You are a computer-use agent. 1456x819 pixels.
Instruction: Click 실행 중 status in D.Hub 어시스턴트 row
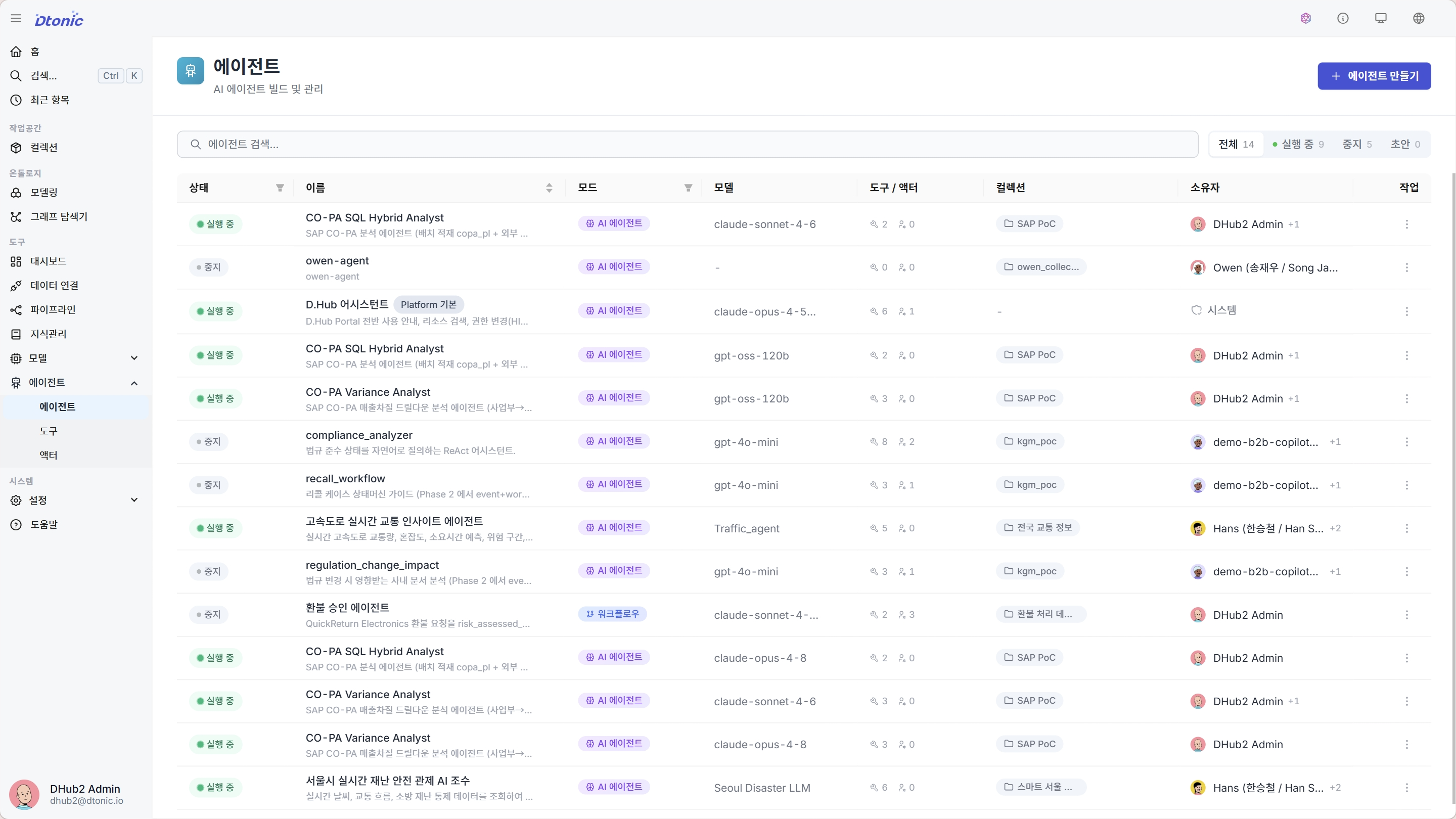[215, 311]
